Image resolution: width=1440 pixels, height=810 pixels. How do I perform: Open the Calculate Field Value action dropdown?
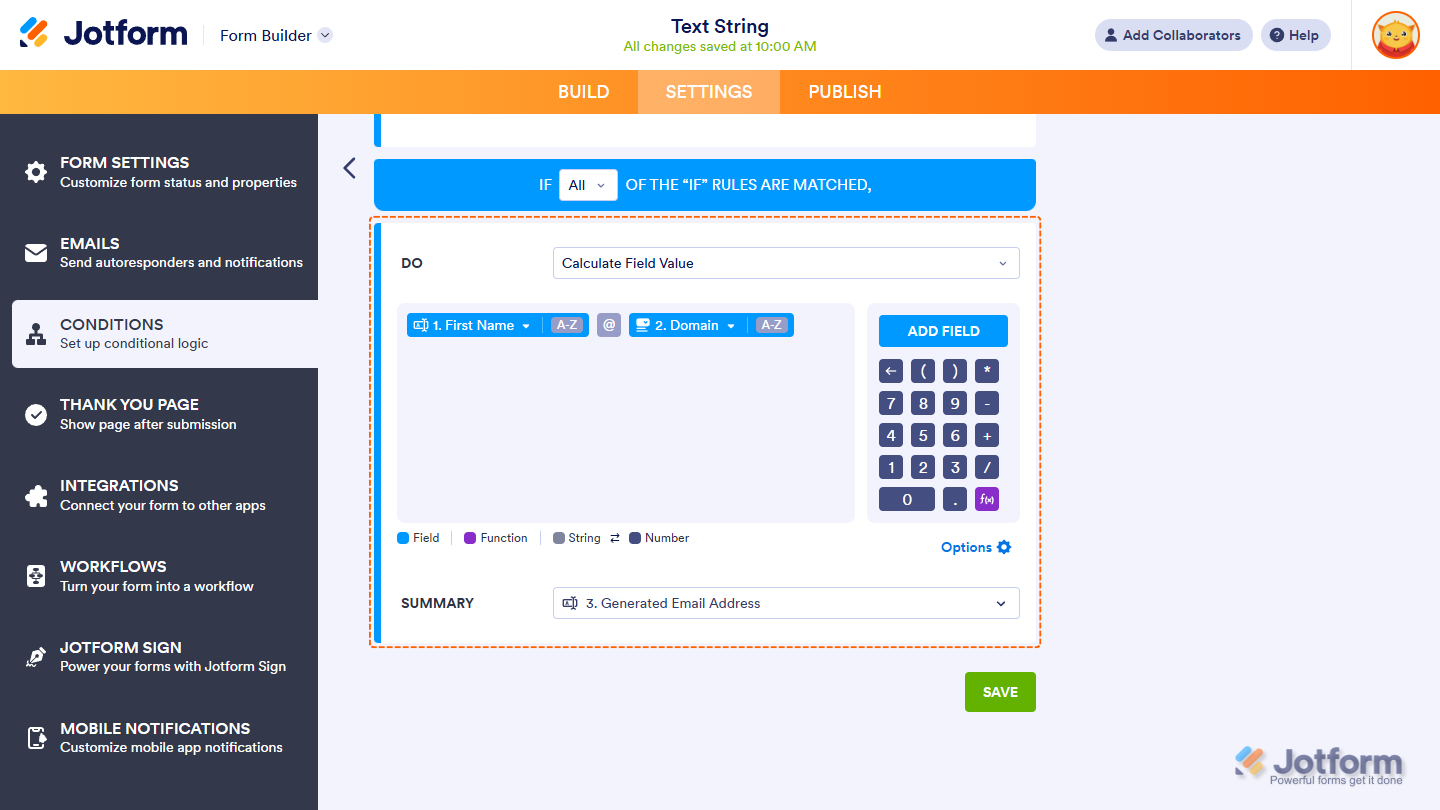[785, 262]
